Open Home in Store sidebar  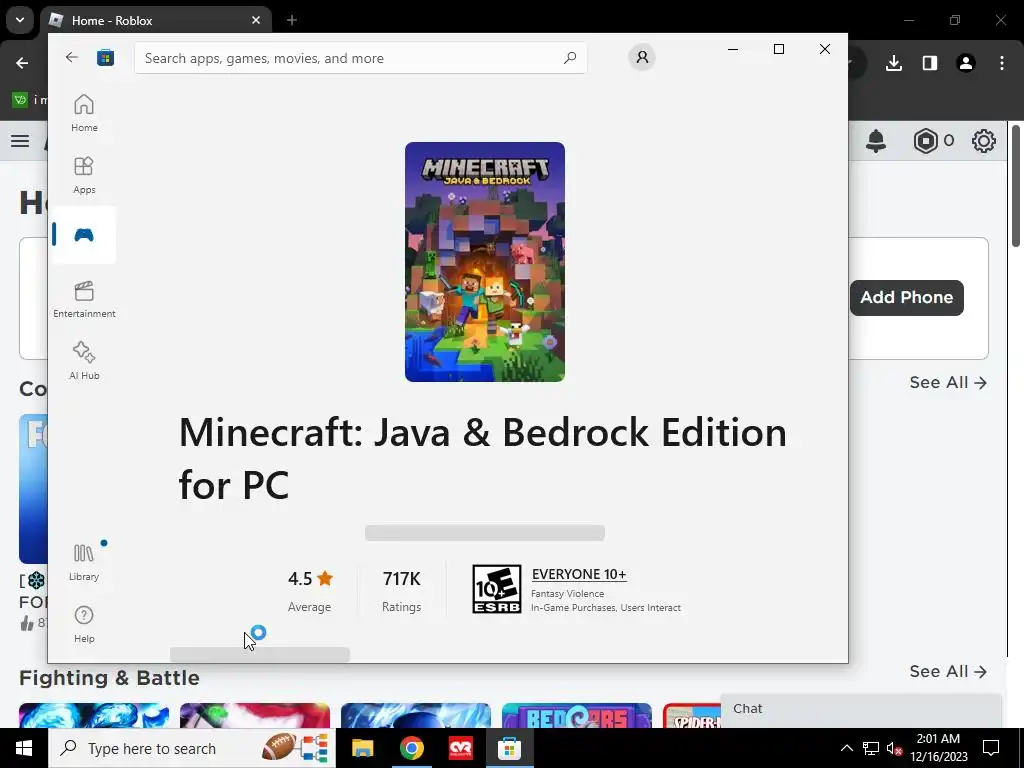click(84, 113)
